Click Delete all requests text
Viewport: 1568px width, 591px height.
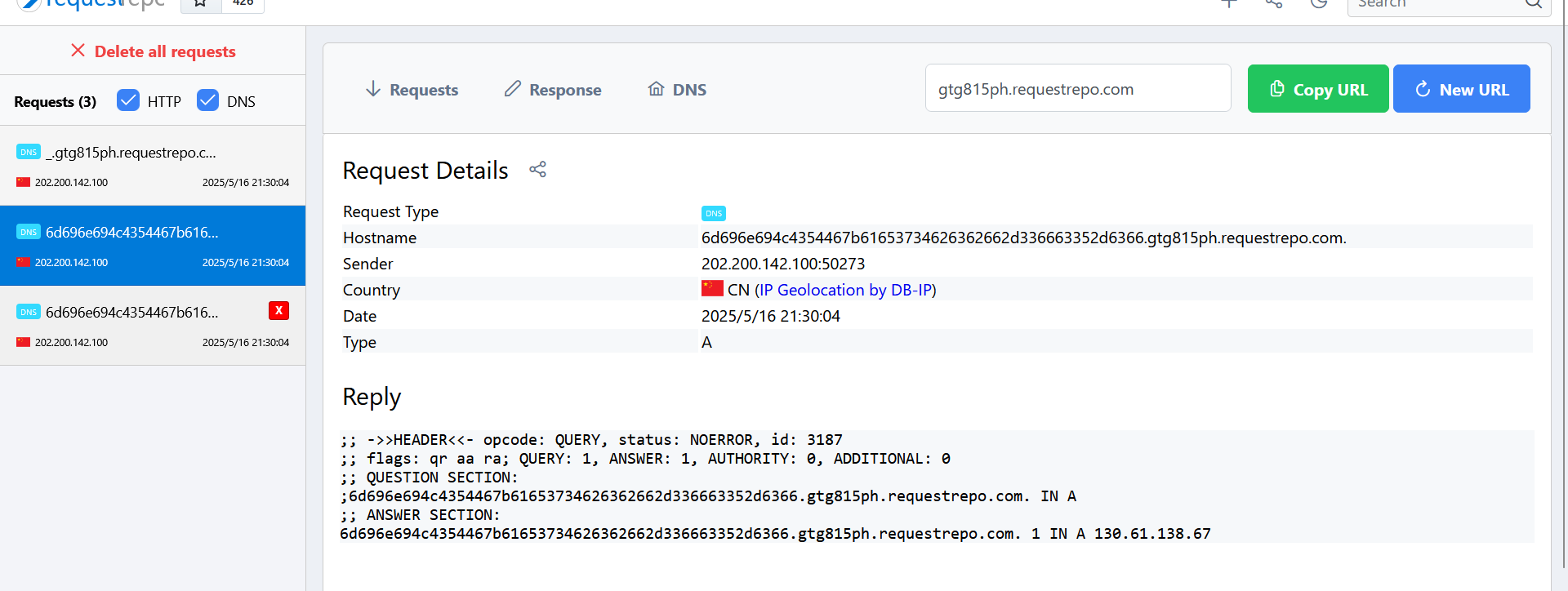point(165,51)
